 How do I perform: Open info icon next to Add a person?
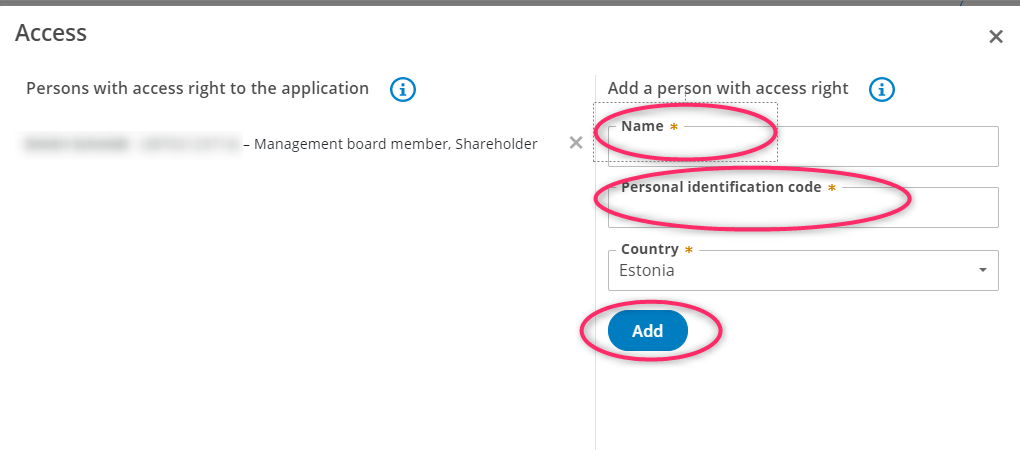pos(881,90)
